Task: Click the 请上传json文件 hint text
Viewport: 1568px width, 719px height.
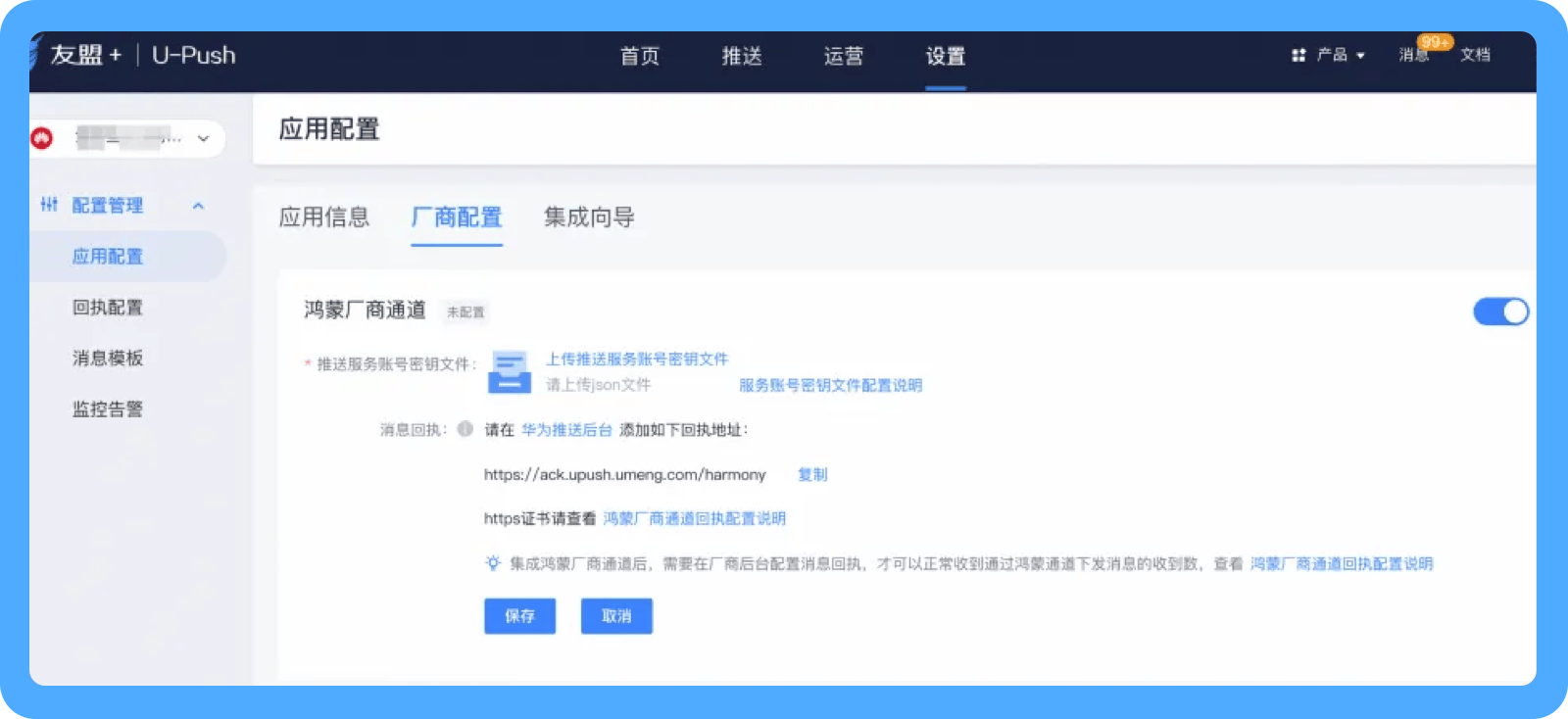Action: pos(598,385)
